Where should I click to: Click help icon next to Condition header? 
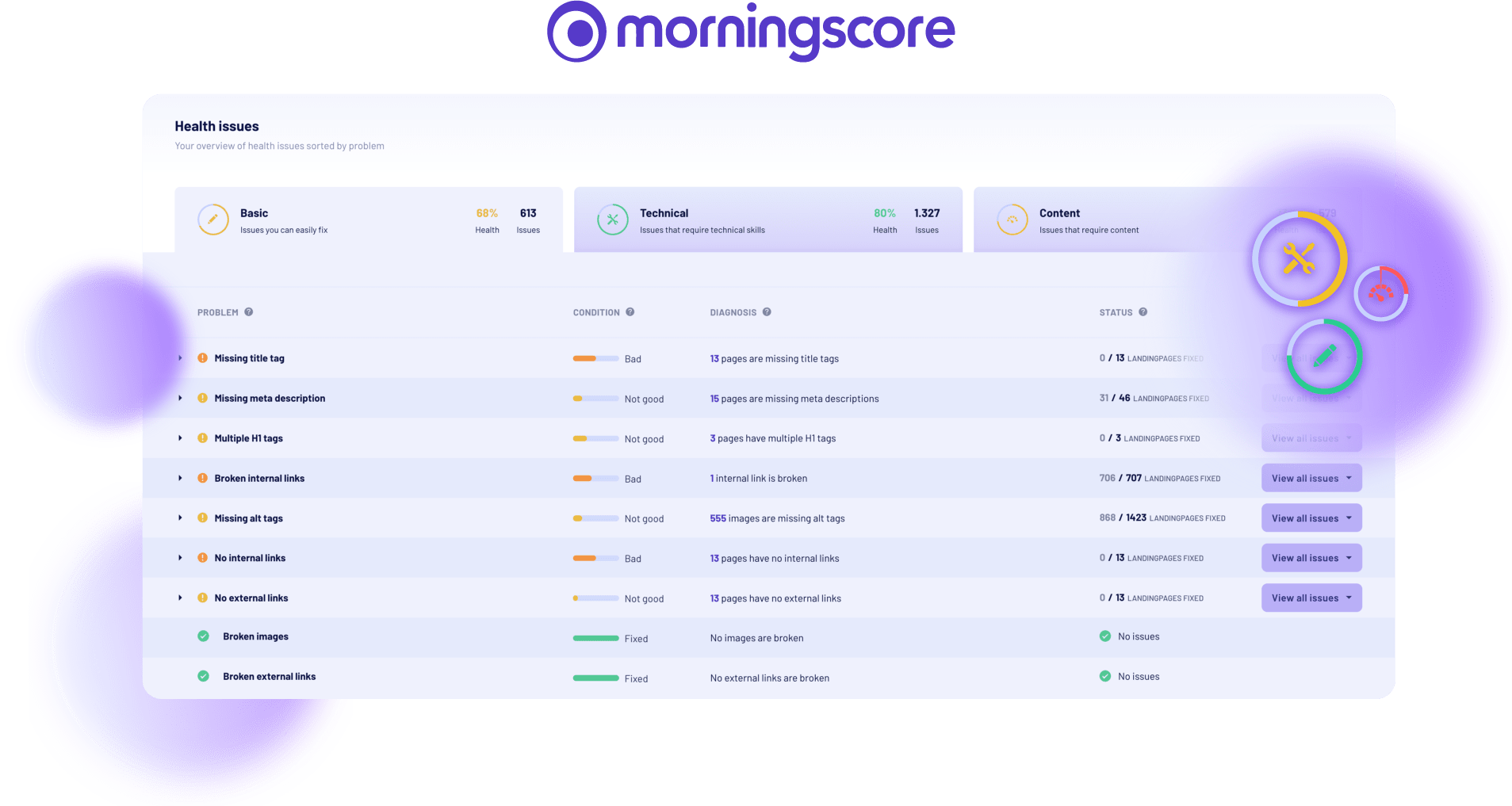click(x=630, y=312)
